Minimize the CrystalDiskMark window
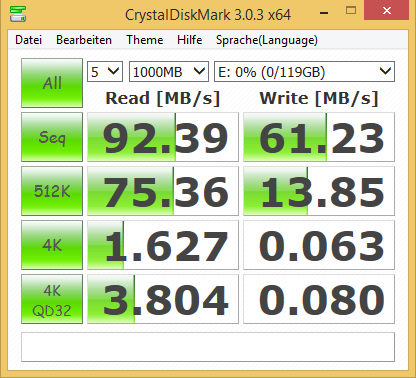The image size is (416, 378). tap(324, 13)
